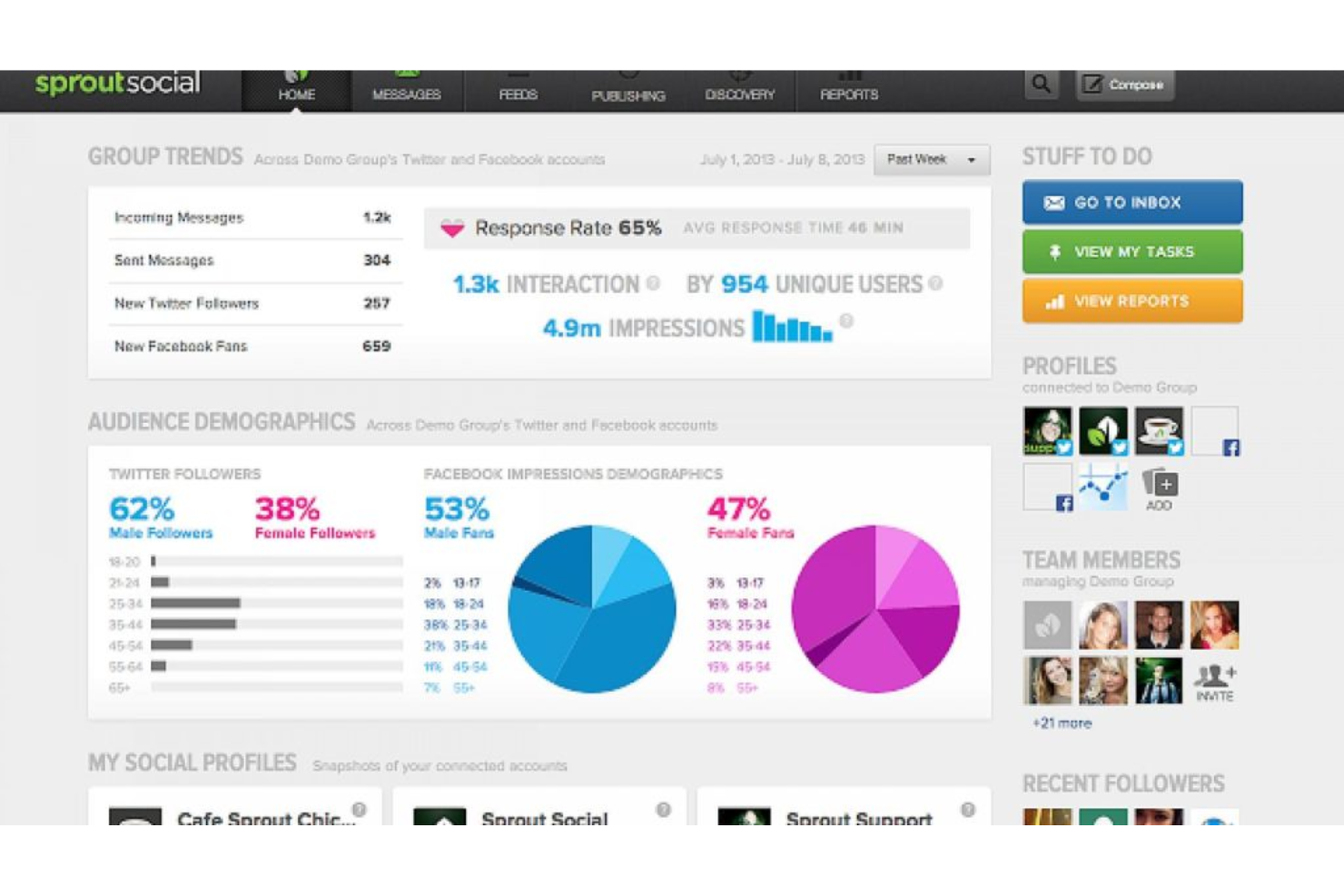Image resolution: width=1344 pixels, height=896 pixels.
Task: Click the orange View Reports button
Action: tap(1132, 300)
